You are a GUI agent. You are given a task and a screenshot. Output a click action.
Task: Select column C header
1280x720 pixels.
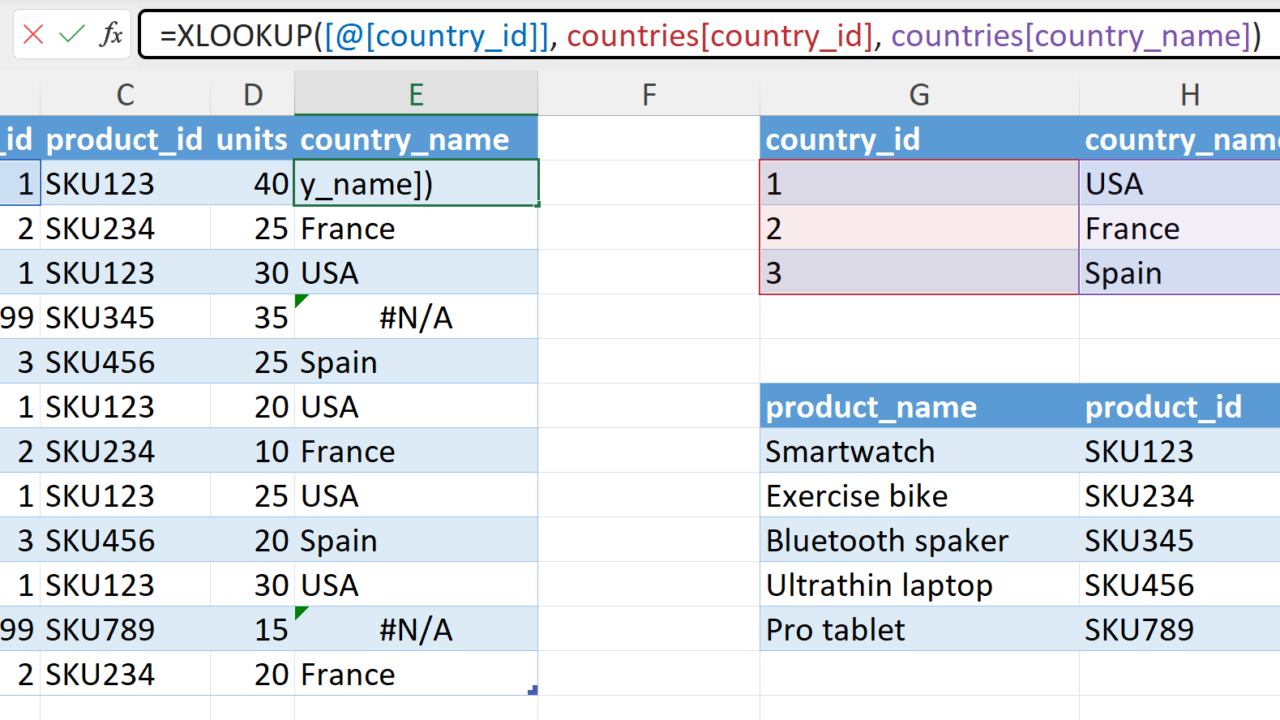(125, 95)
